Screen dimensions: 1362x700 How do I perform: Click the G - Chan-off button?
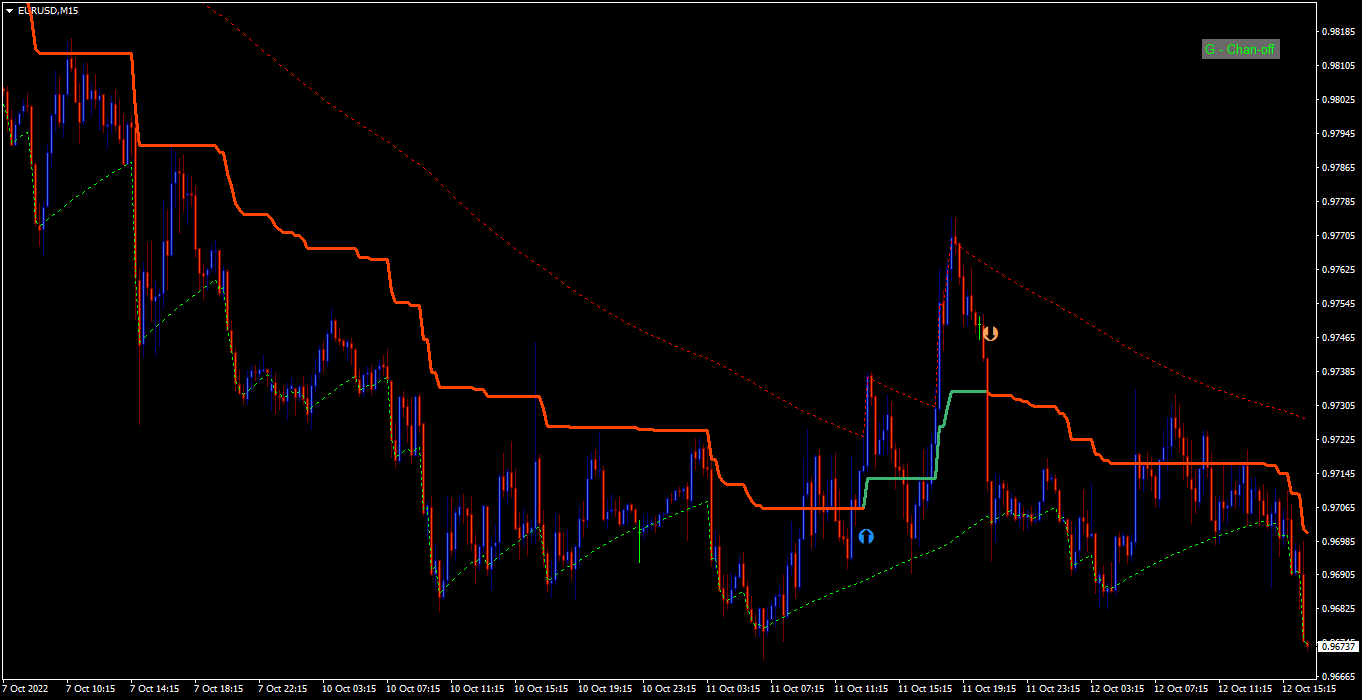click(x=1240, y=49)
